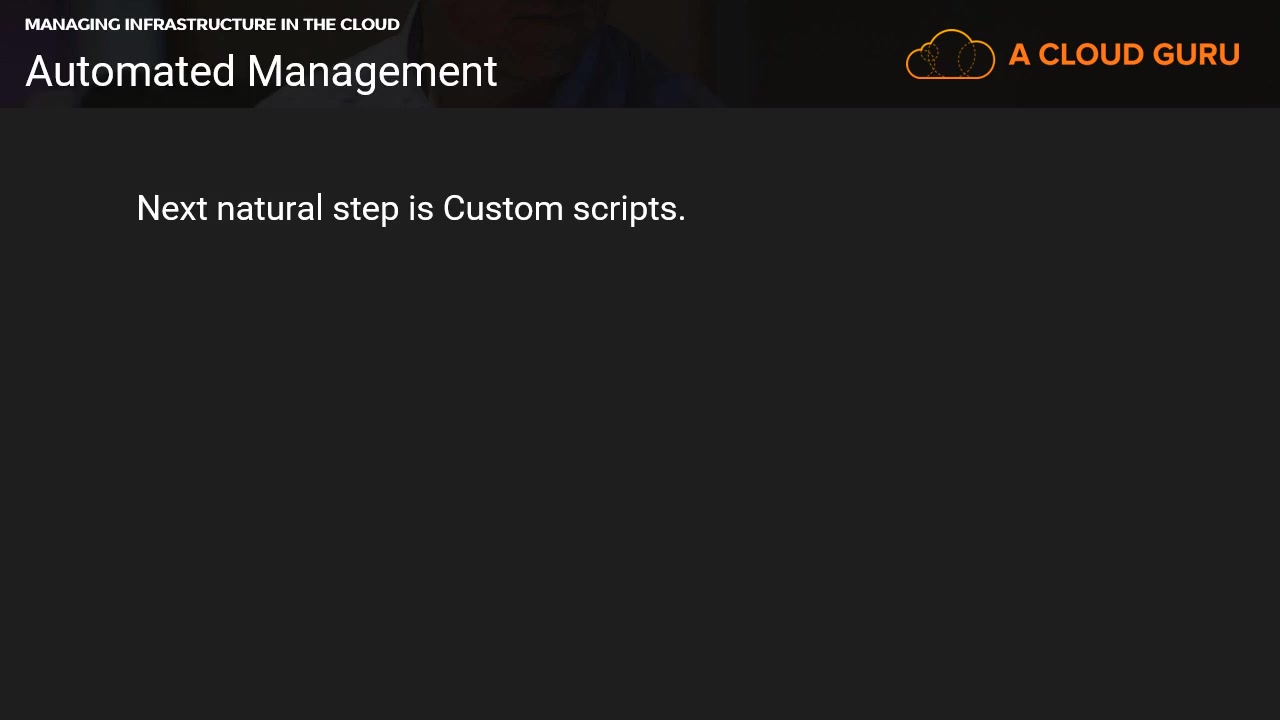Click the orange cloud logo icon
The height and width of the screenshot is (720, 1280).
click(x=950, y=54)
